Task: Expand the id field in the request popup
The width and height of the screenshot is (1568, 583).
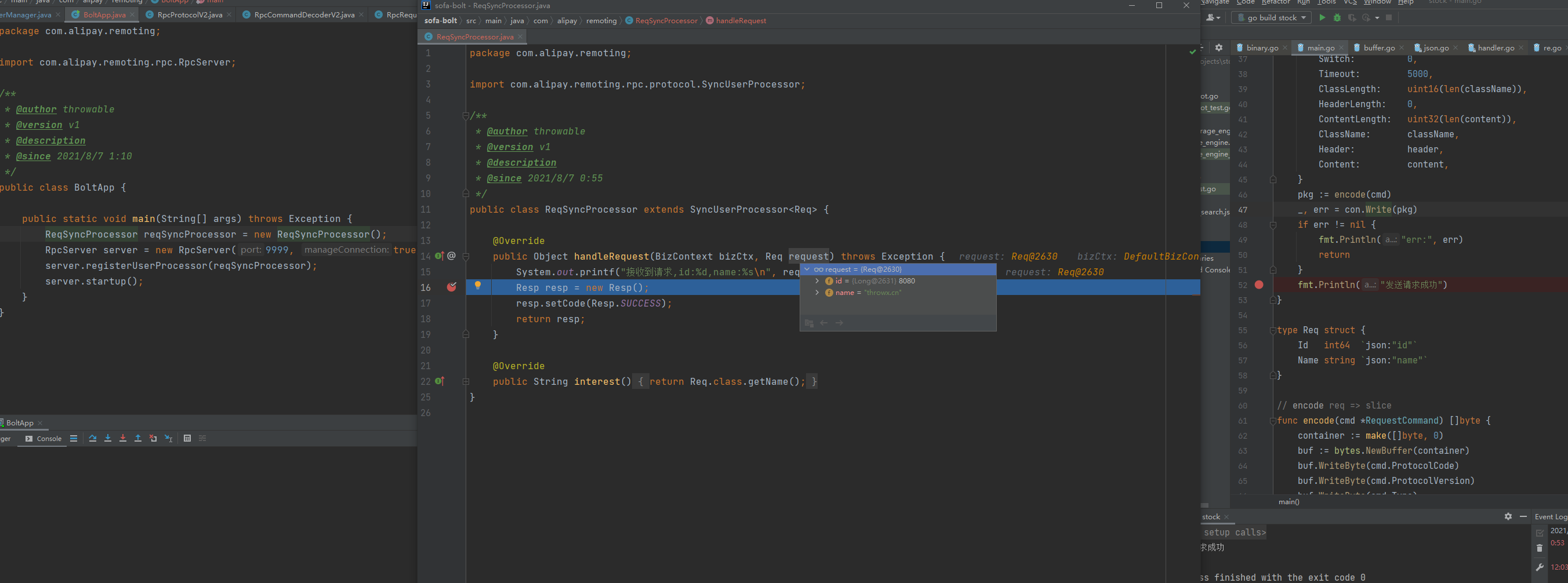Action: 818,281
